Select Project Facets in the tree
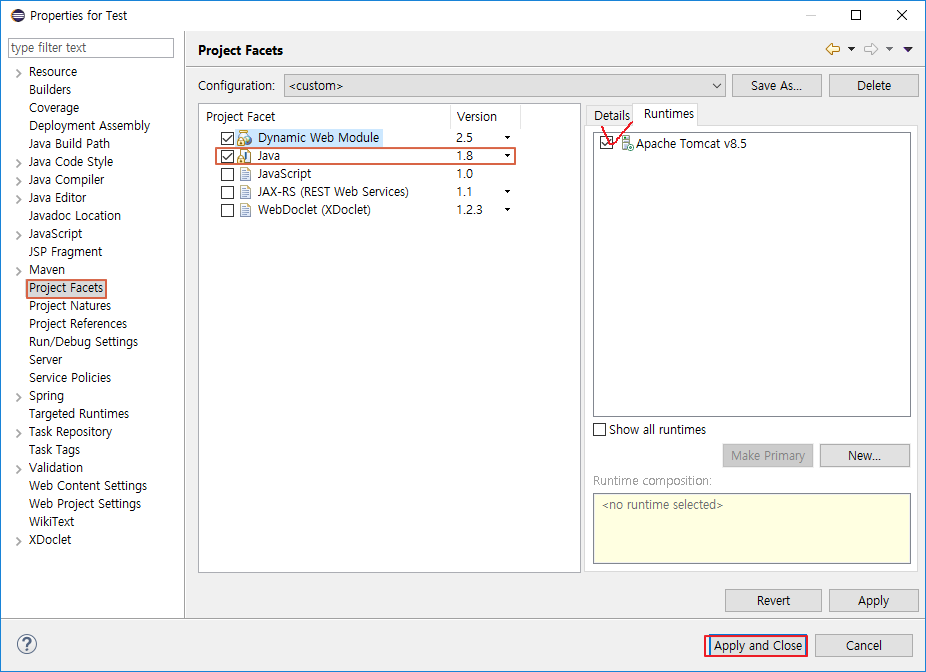This screenshot has height=672, width=926. (66, 288)
